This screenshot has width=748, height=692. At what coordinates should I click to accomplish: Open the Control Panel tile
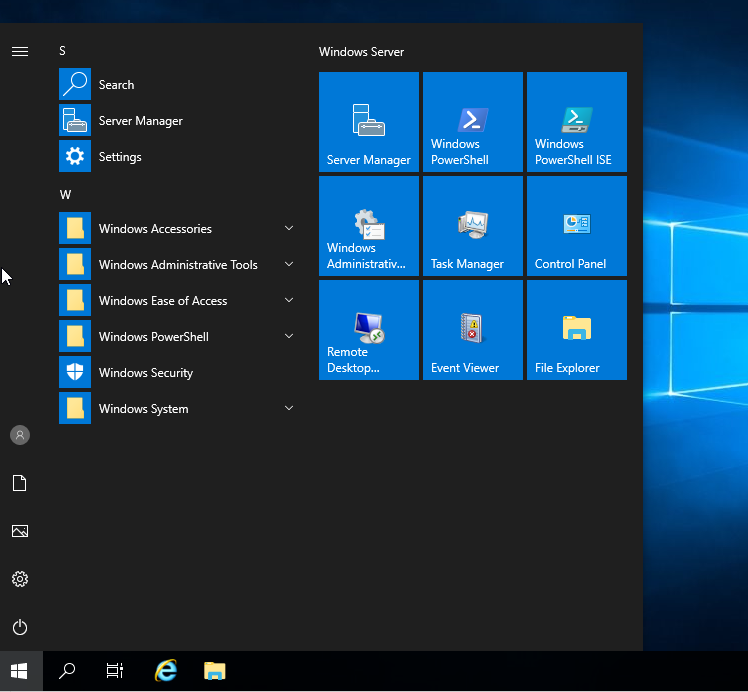tap(577, 226)
